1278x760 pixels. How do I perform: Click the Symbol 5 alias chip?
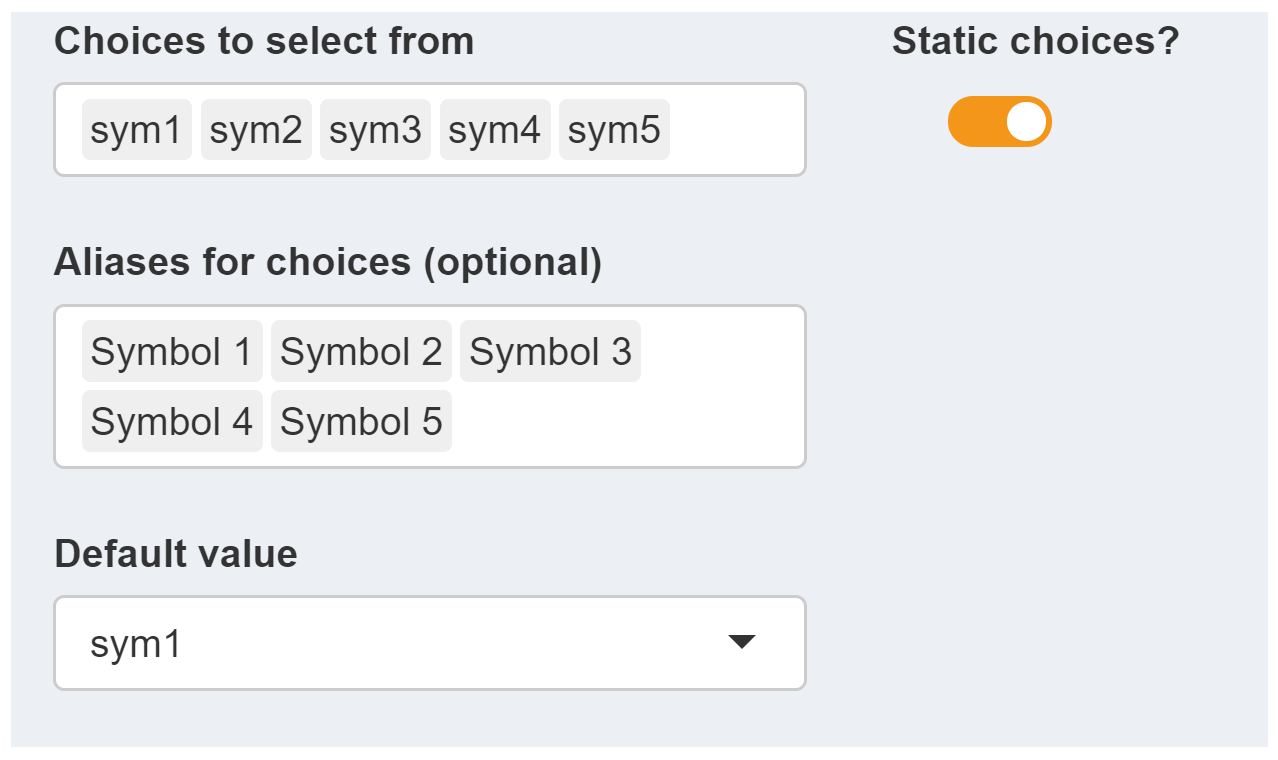(x=361, y=421)
